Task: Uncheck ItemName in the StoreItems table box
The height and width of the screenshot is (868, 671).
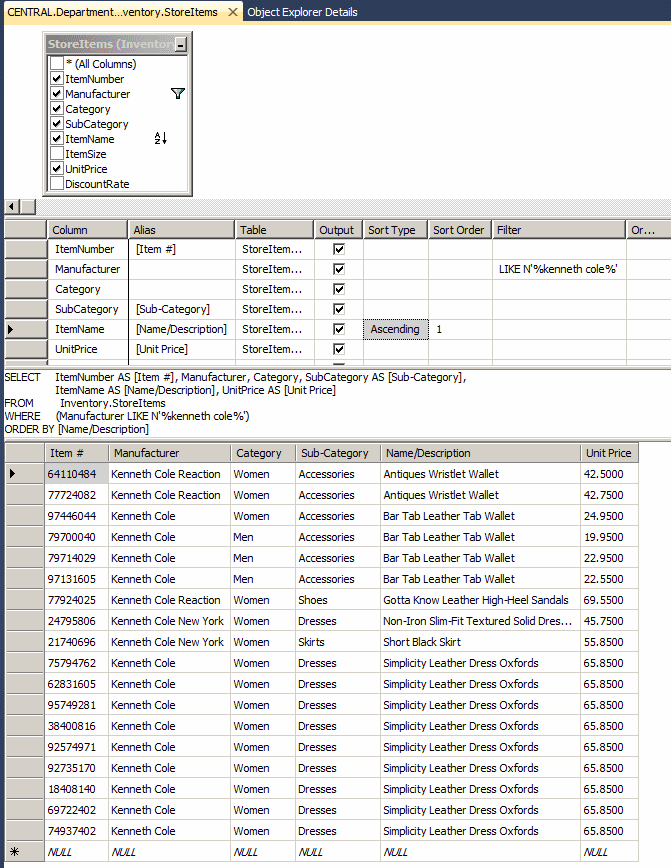Action: (x=56, y=138)
